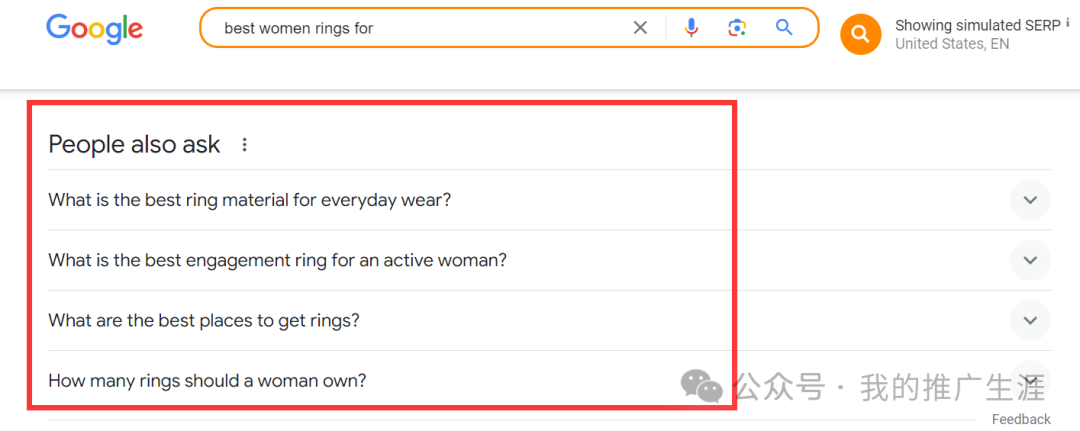The height and width of the screenshot is (431, 1080).
Task: Click 'How many rings should a woman own?'
Action: coord(207,381)
